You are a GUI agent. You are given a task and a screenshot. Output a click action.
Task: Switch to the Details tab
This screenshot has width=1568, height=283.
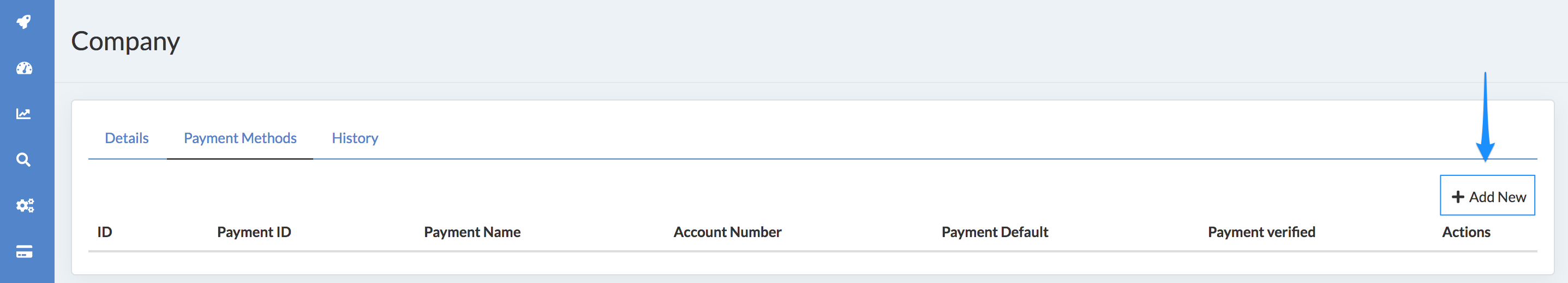tap(127, 138)
